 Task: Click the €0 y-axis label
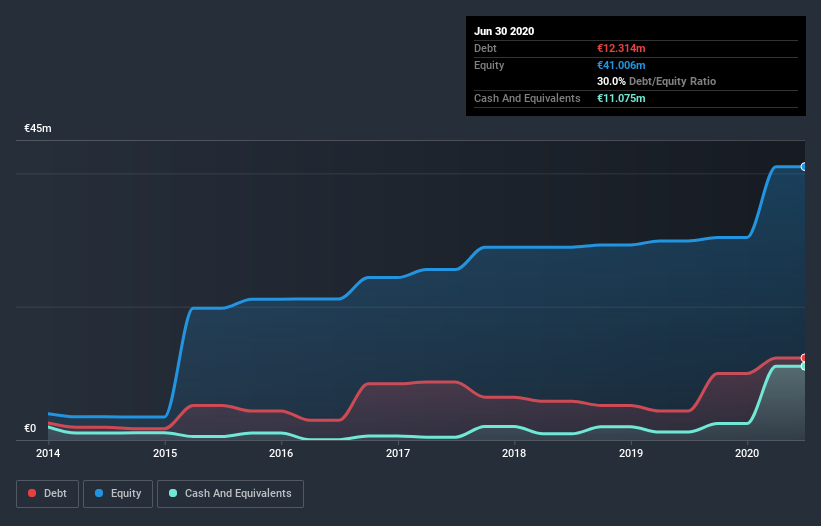pos(30,428)
